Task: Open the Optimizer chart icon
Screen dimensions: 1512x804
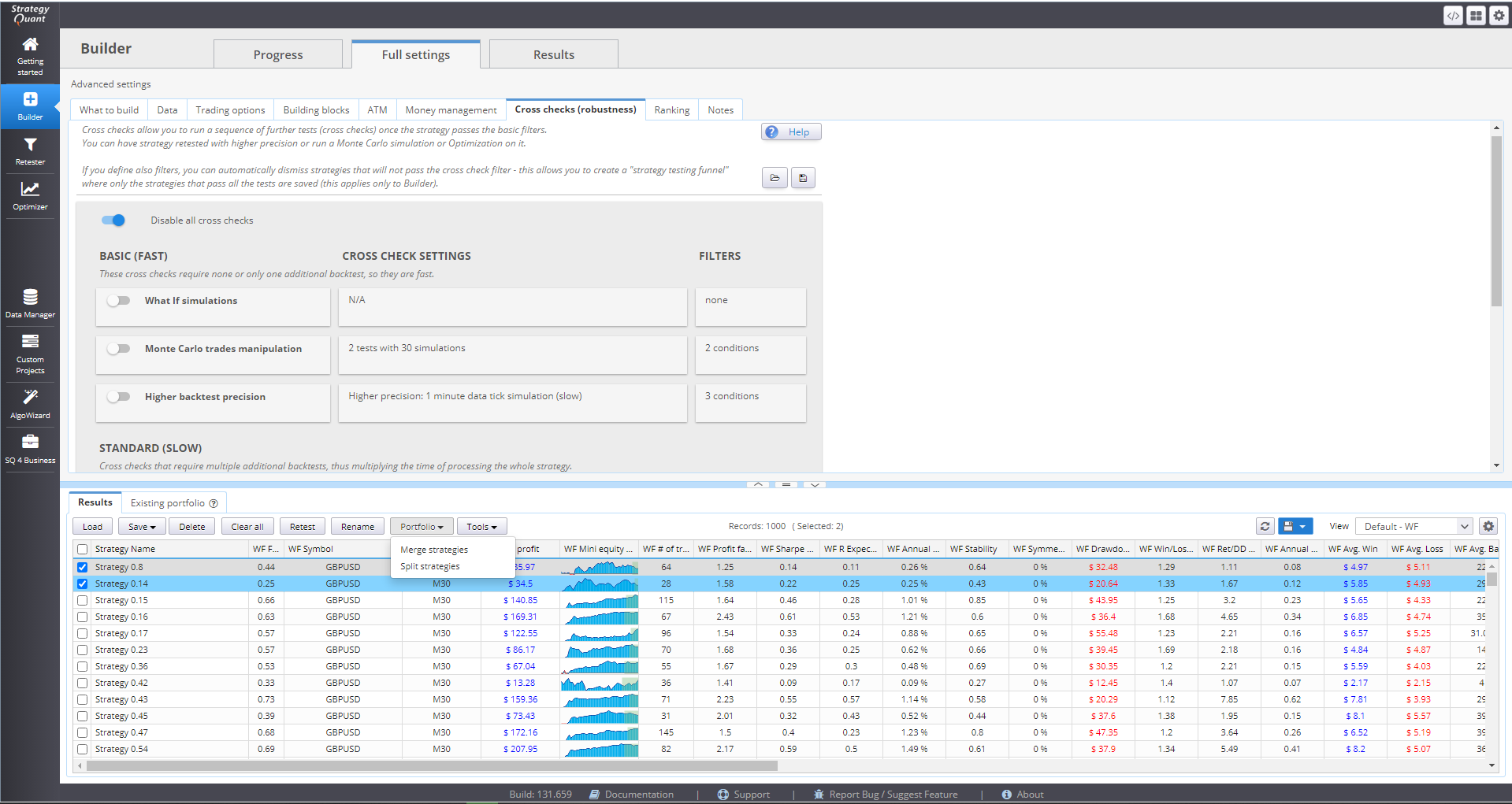Action: coord(30,189)
